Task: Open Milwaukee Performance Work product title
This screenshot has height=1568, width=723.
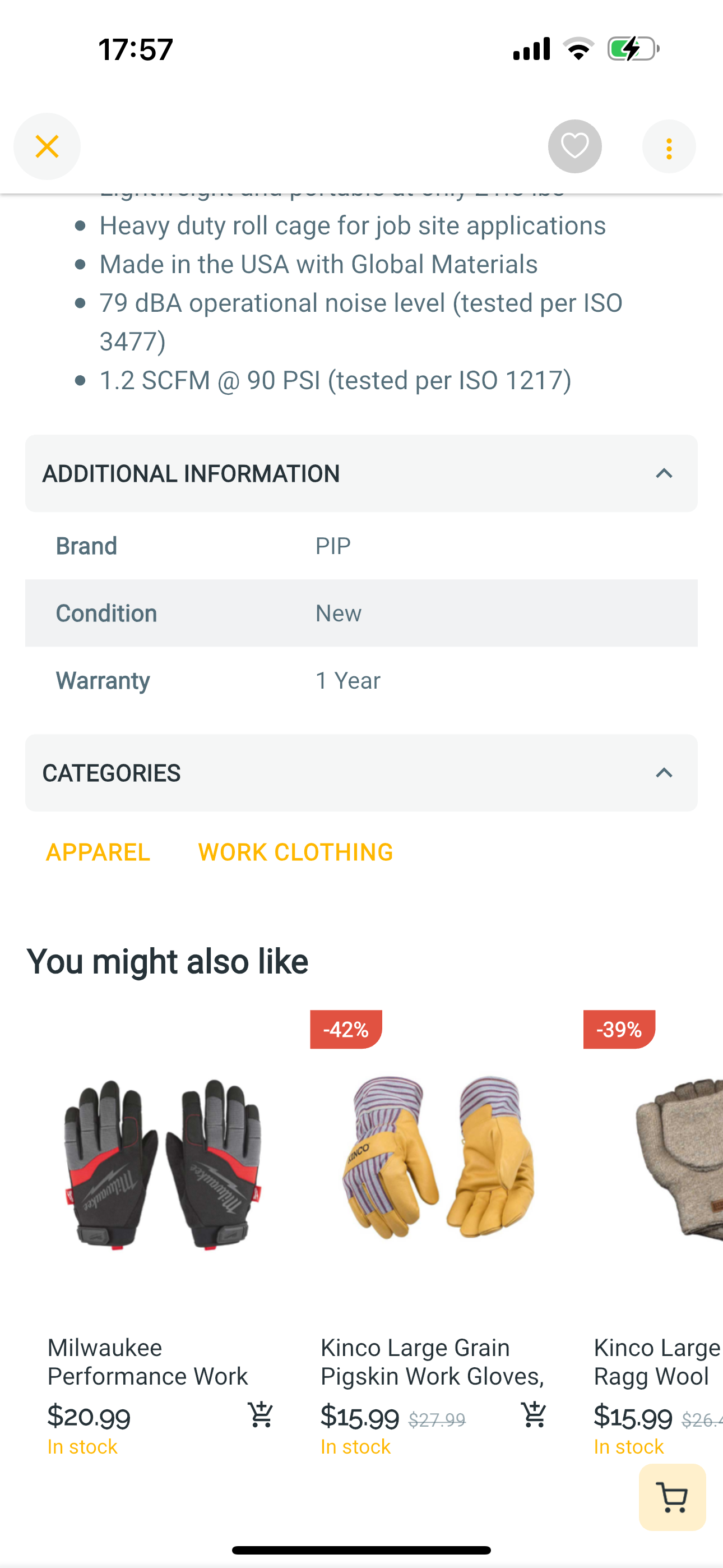Action: (148, 1362)
